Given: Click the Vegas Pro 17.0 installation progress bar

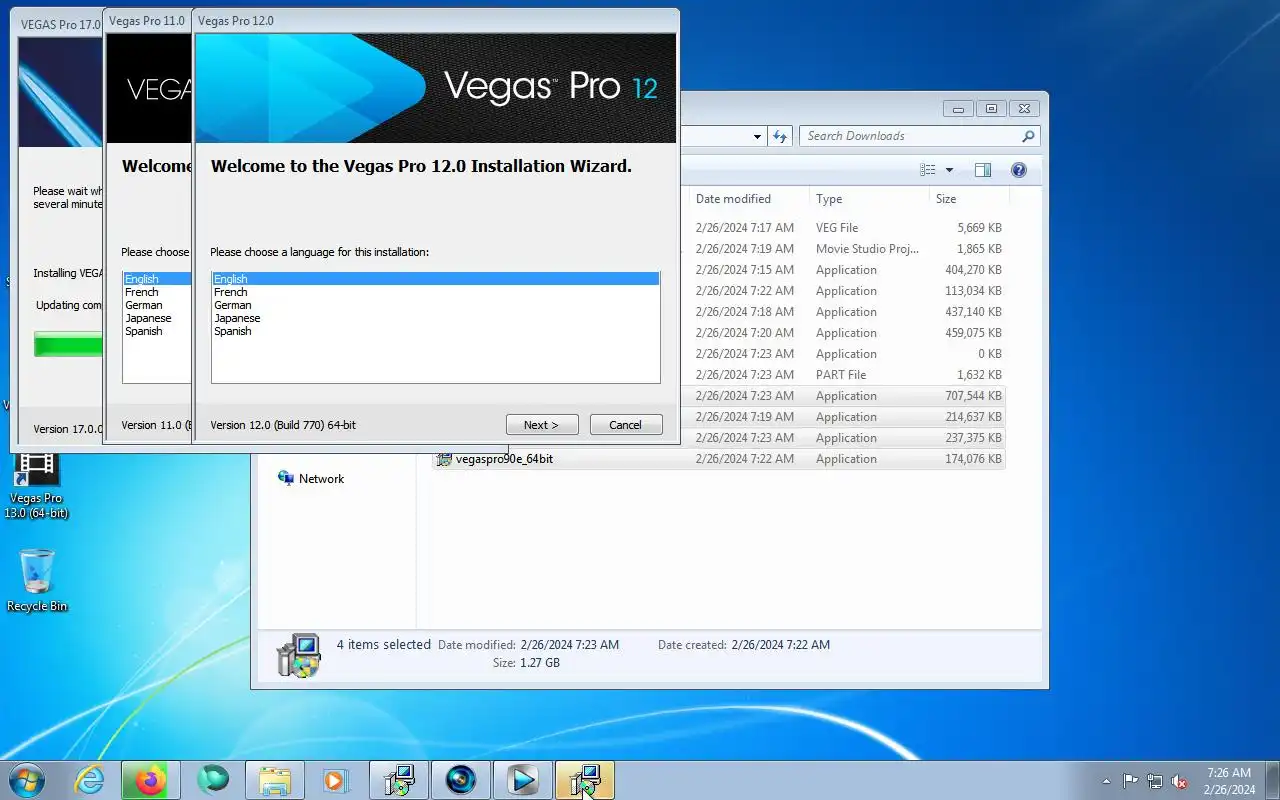Looking at the screenshot, I should tap(68, 345).
